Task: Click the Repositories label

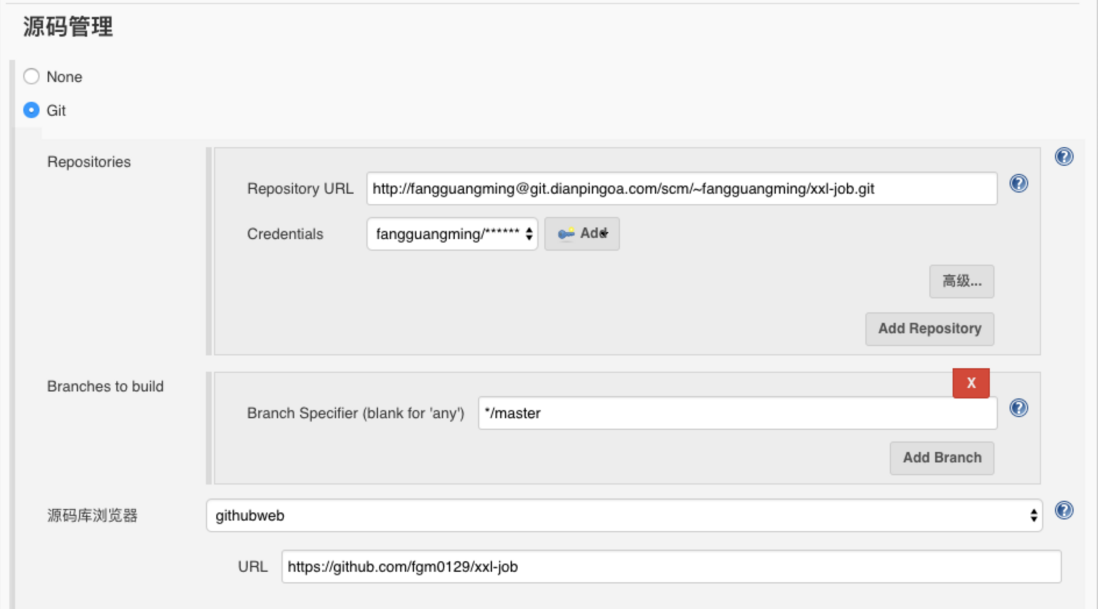Action: point(89,162)
